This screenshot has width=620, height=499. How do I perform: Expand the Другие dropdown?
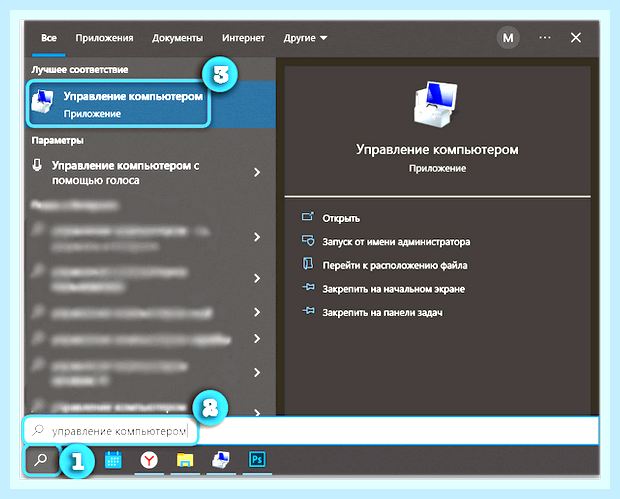305,38
